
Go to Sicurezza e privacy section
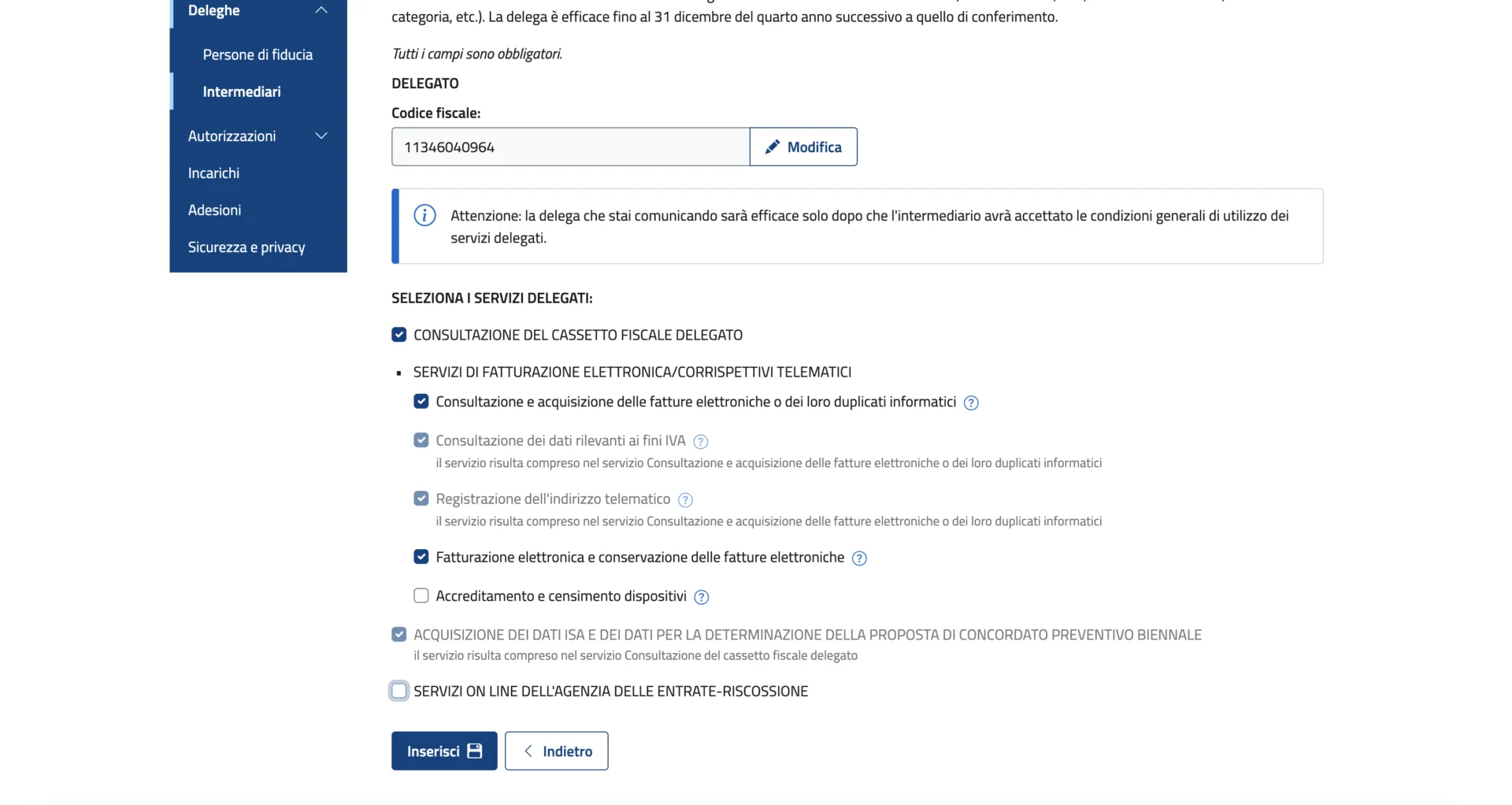[x=246, y=247]
